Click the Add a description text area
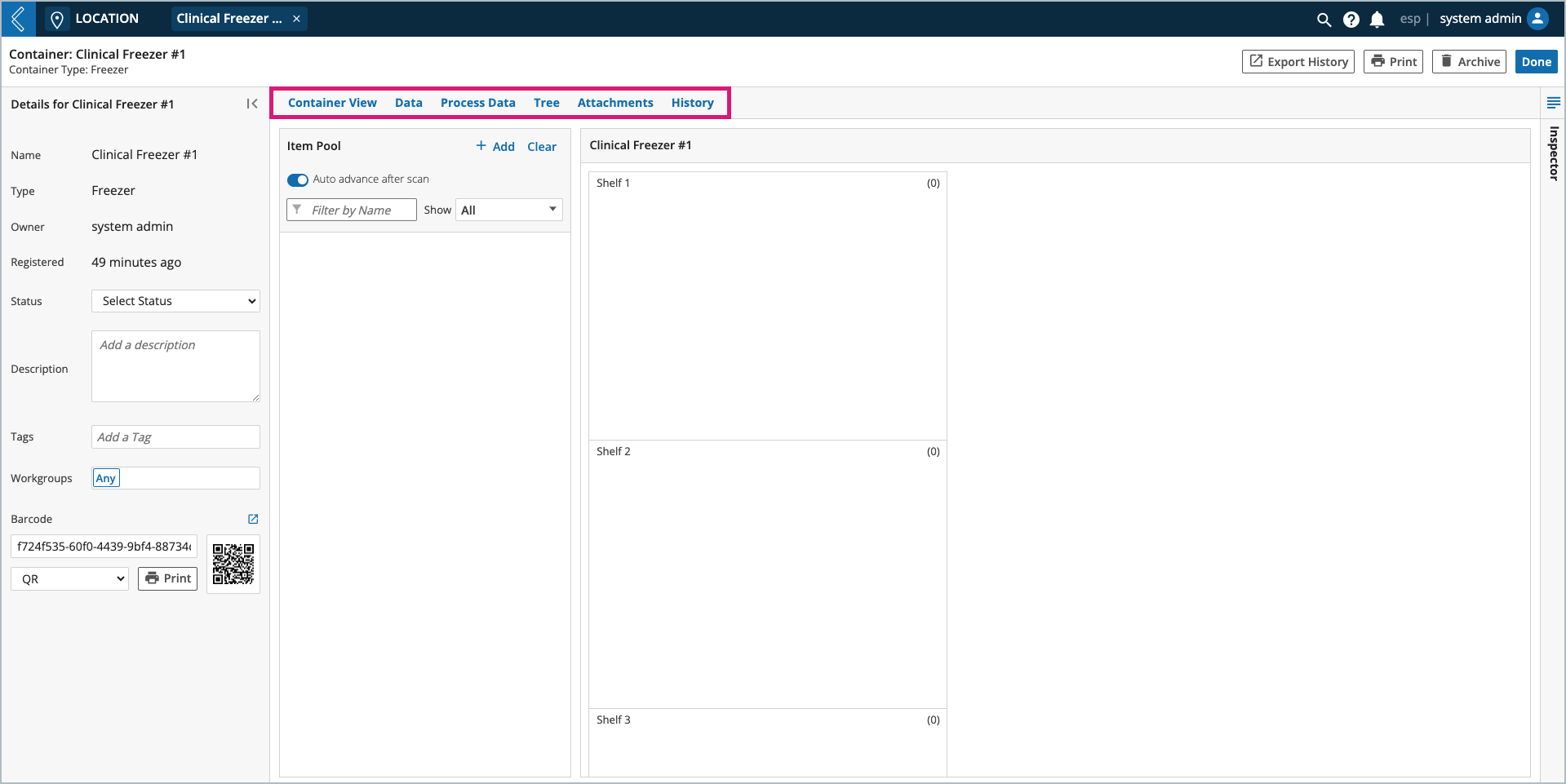1566x784 pixels. pyautogui.click(x=175, y=366)
